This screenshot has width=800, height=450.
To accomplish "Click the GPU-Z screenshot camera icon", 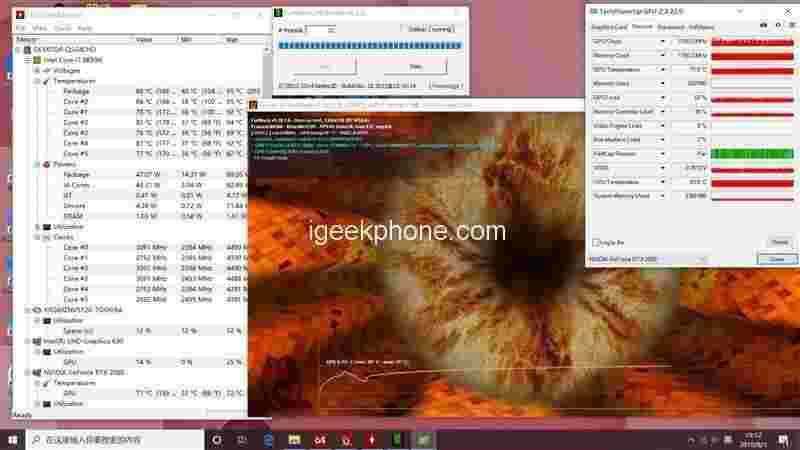I will point(764,26).
